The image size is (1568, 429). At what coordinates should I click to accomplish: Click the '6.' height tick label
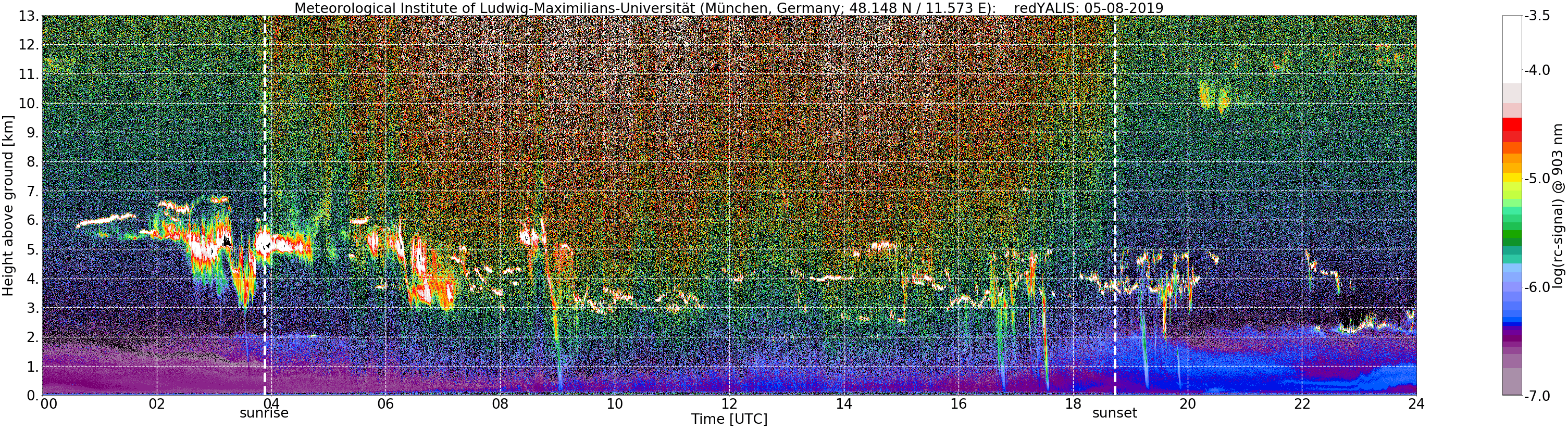tap(33, 220)
